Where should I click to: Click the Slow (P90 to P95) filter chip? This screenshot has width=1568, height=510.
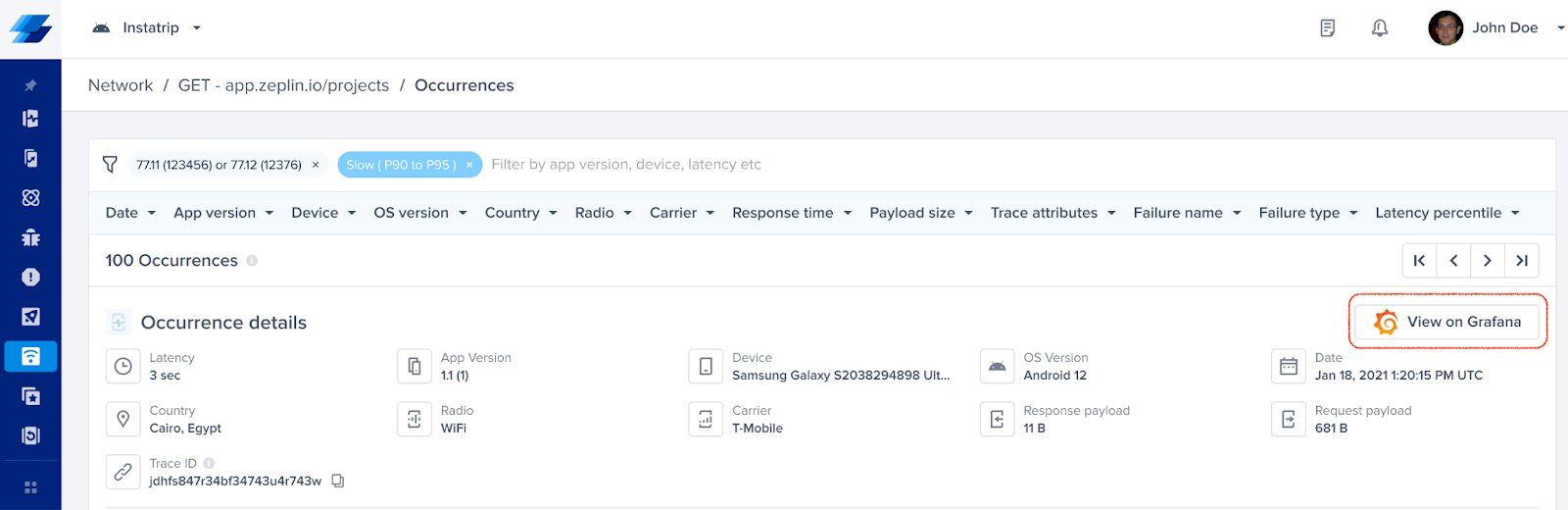(408, 165)
